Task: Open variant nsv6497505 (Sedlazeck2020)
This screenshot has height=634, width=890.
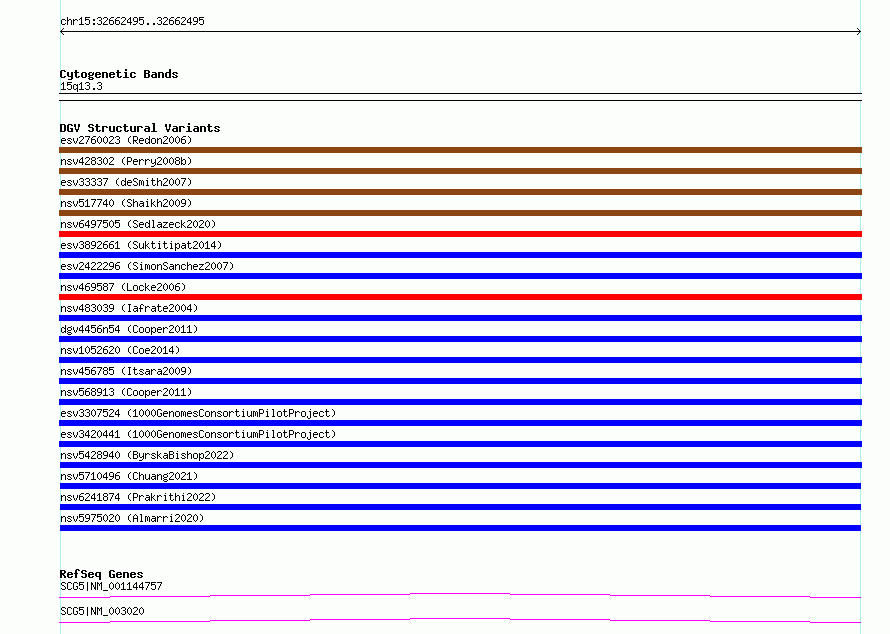Action: [138, 224]
